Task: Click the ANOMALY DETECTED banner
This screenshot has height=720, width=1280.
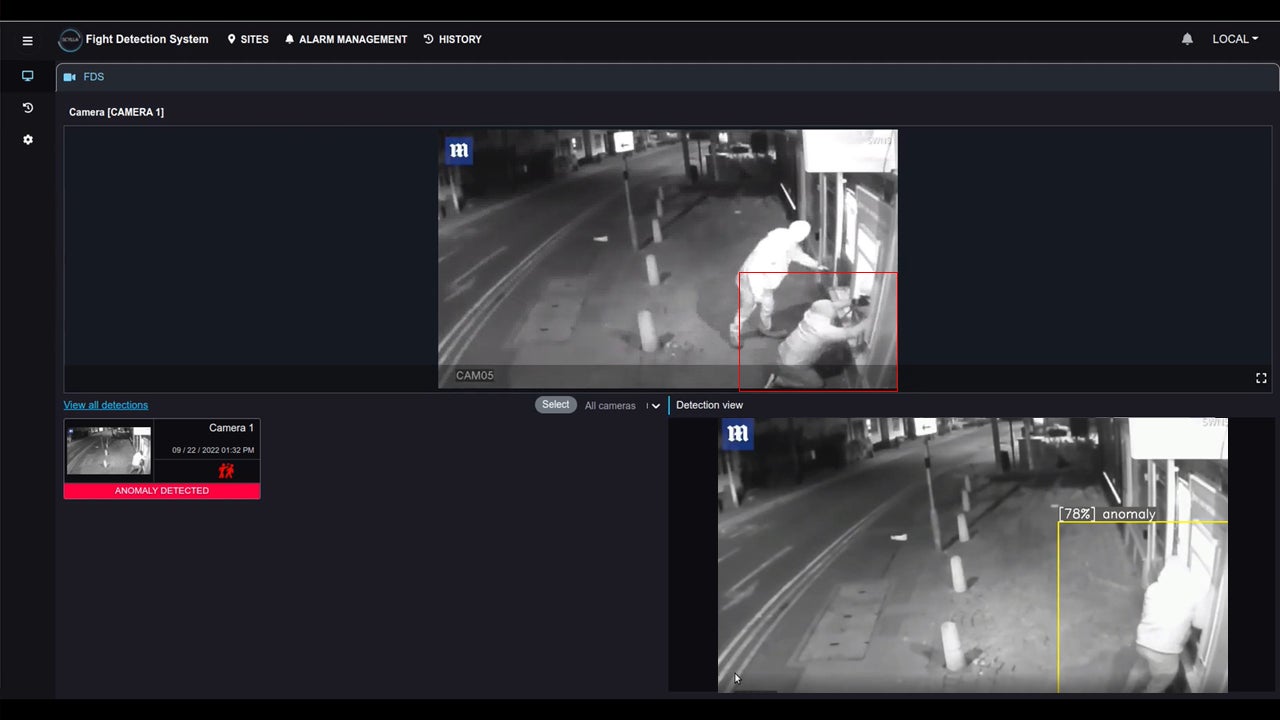Action: 162,491
